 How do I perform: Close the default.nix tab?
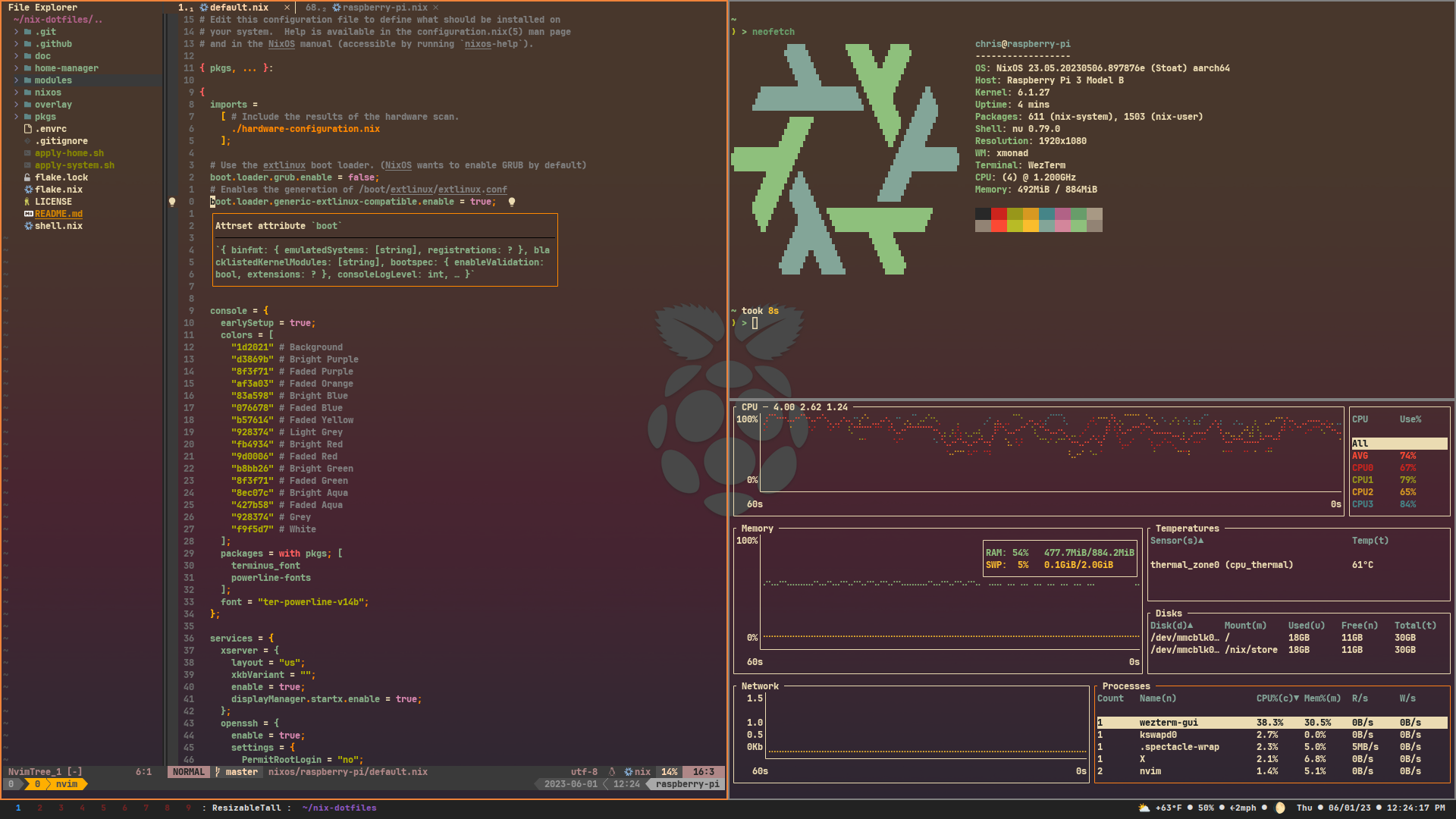(287, 8)
